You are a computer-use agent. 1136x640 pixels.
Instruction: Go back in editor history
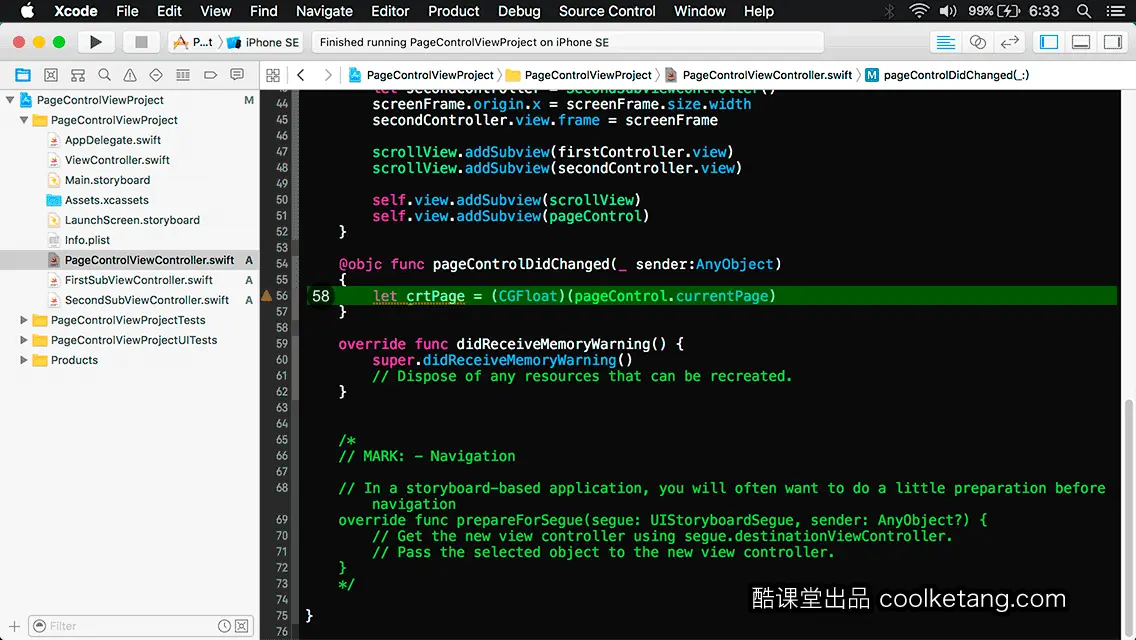tap(301, 75)
